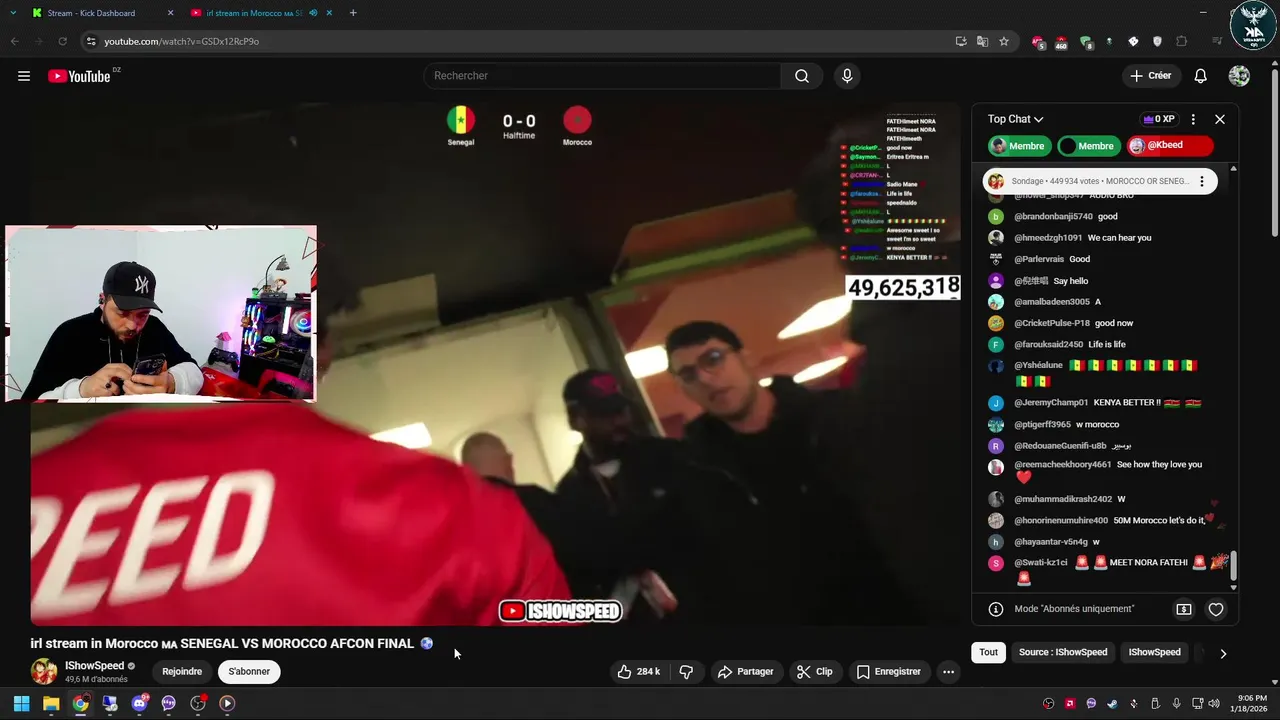This screenshot has width=1280, height=720.
Task: Click the Créer create button
Action: tap(1150, 76)
